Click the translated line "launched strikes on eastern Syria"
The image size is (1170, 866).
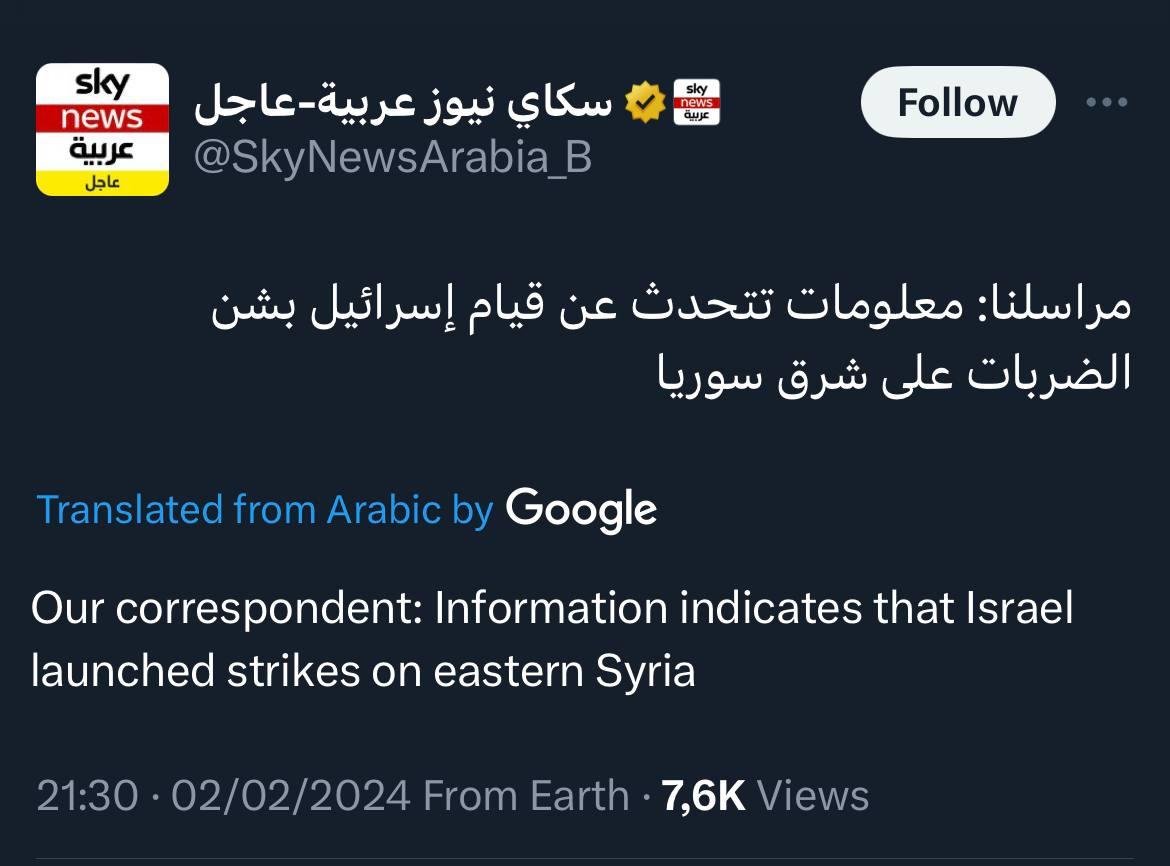point(363,670)
